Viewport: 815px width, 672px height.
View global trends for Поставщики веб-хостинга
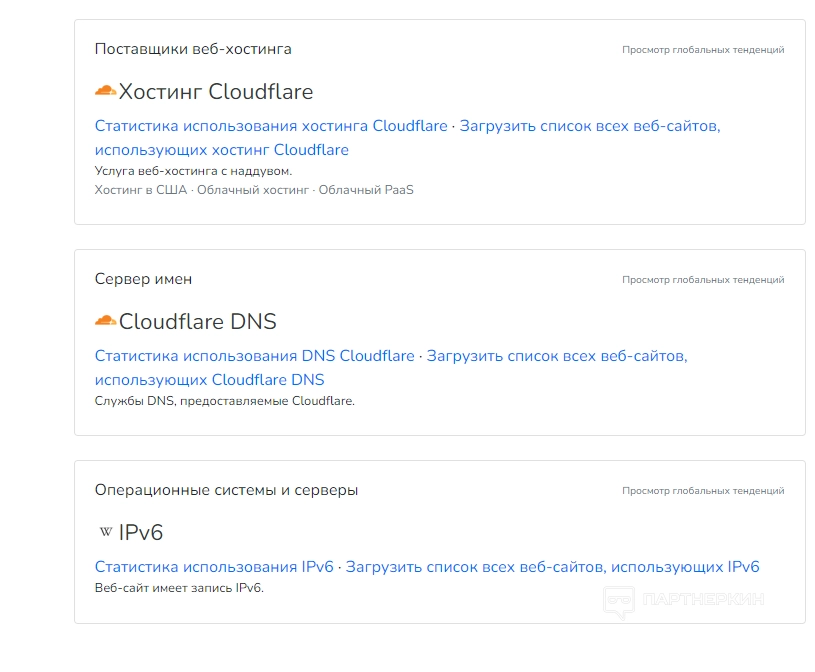pyautogui.click(x=703, y=50)
